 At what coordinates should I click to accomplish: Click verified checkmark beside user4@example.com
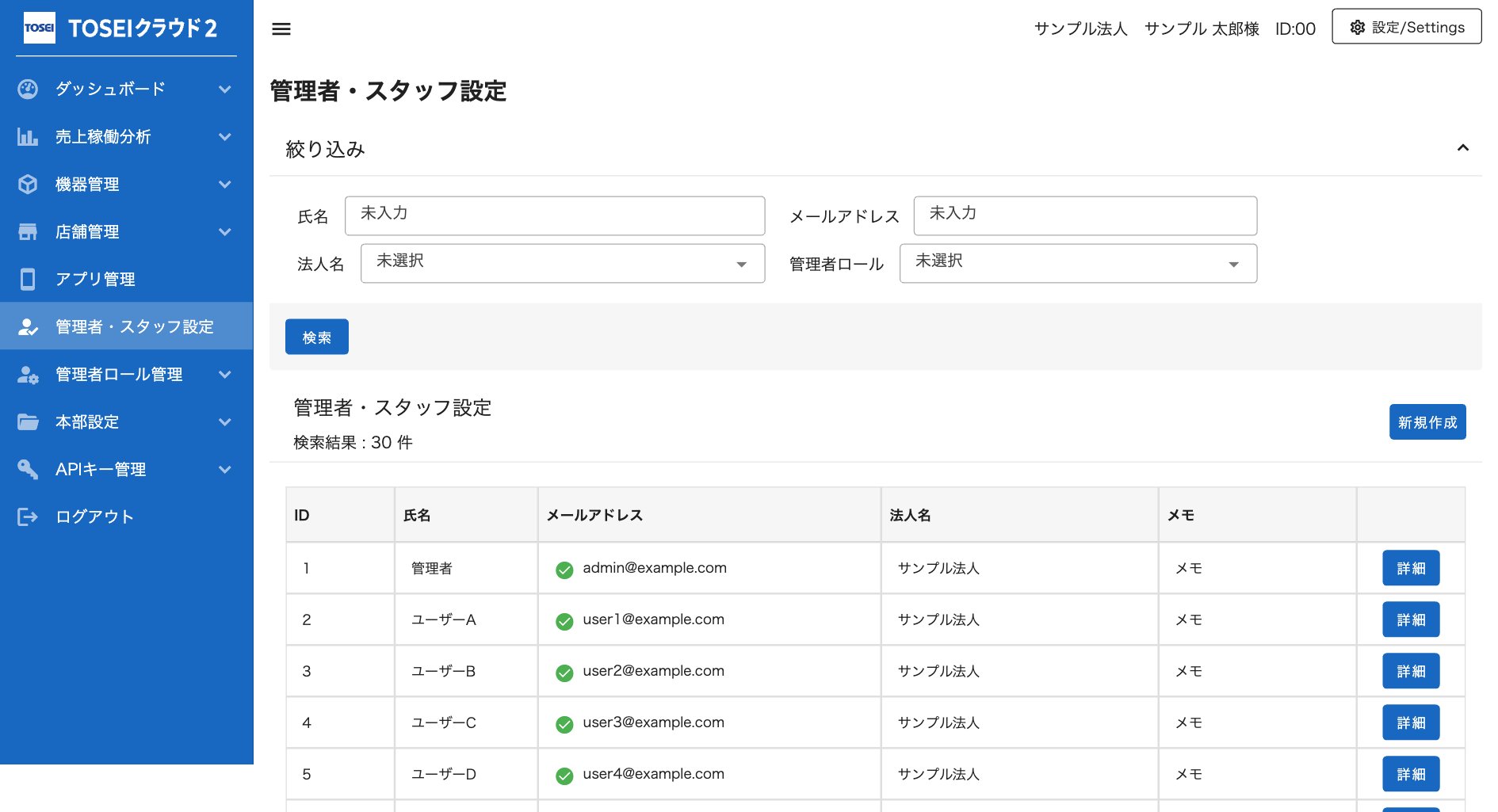point(564,776)
